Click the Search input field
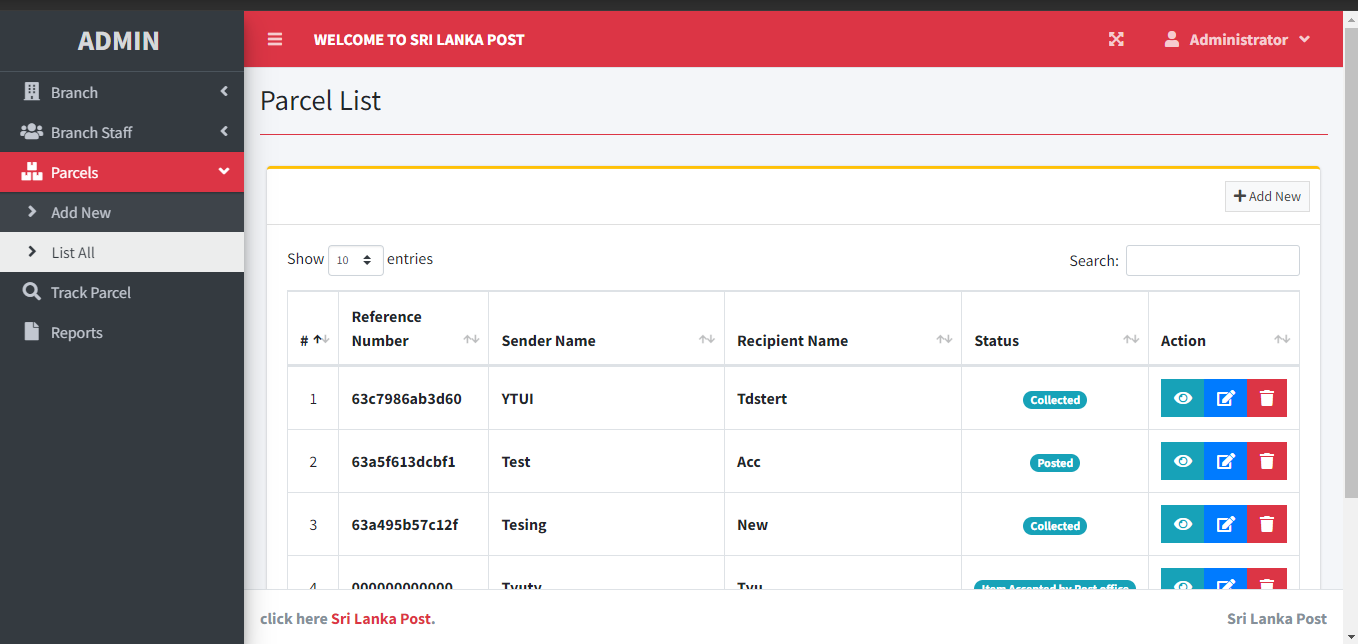This screenshot has width=1358, height=644. click(1212, 260)
